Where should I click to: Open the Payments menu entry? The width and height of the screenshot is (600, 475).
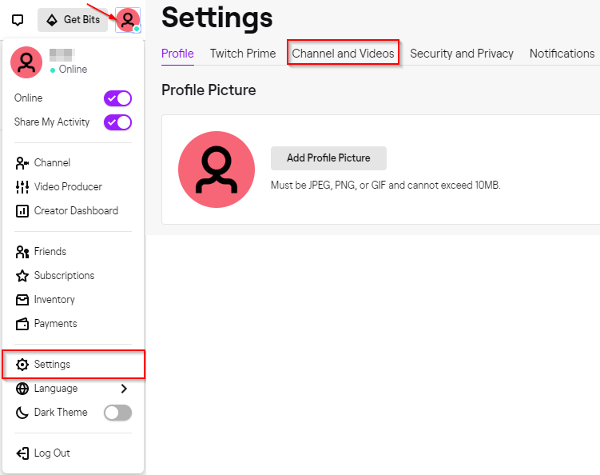pyautogui.click(x=73, y=324)
